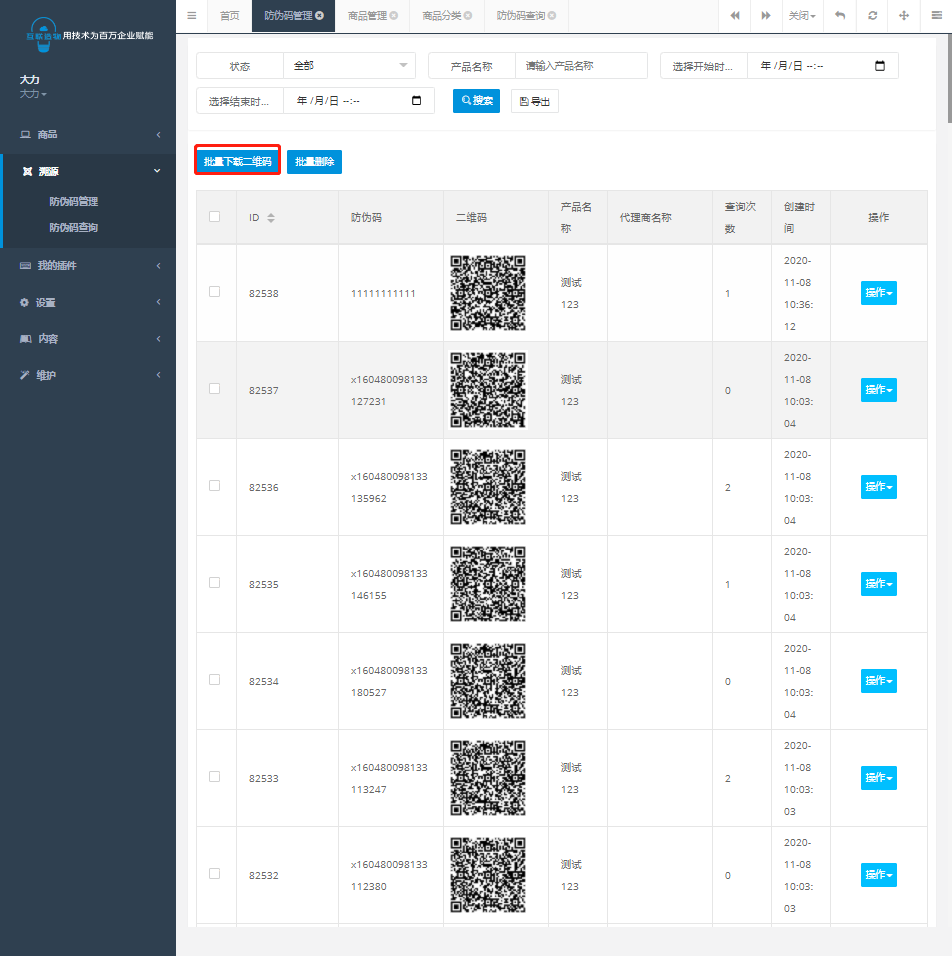Focus the 请输入产品名称 input field

[x=581, y=66]
